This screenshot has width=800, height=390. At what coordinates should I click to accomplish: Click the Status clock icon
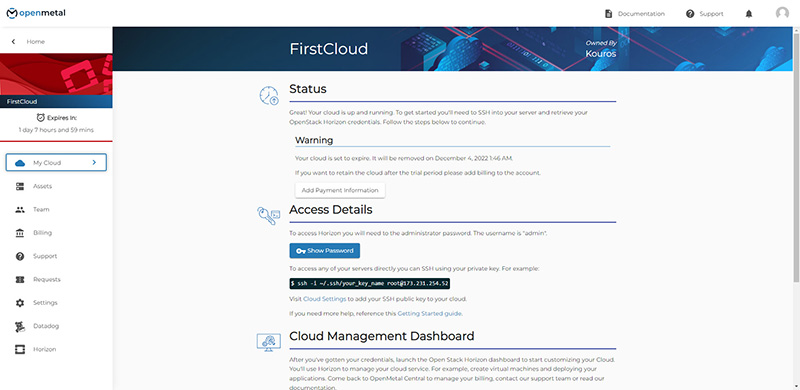click(x=269, y=95)
